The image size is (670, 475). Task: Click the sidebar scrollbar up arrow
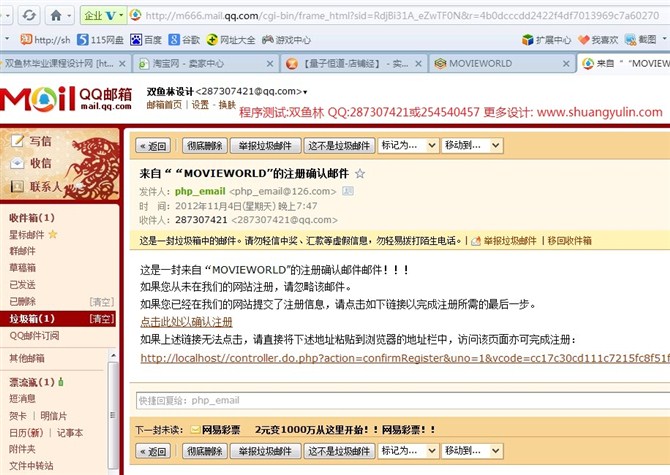(x=113, y=355)
